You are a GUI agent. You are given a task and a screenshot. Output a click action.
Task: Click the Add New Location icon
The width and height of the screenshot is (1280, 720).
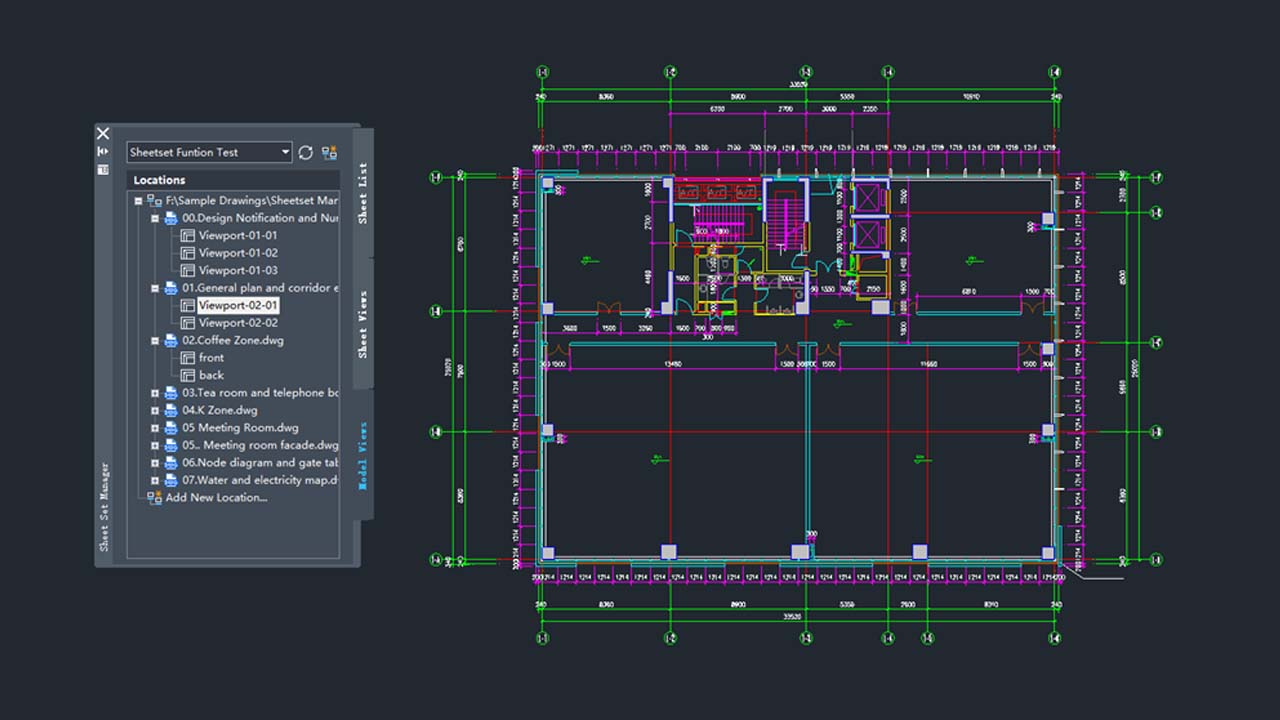click(x=154, y=497)
